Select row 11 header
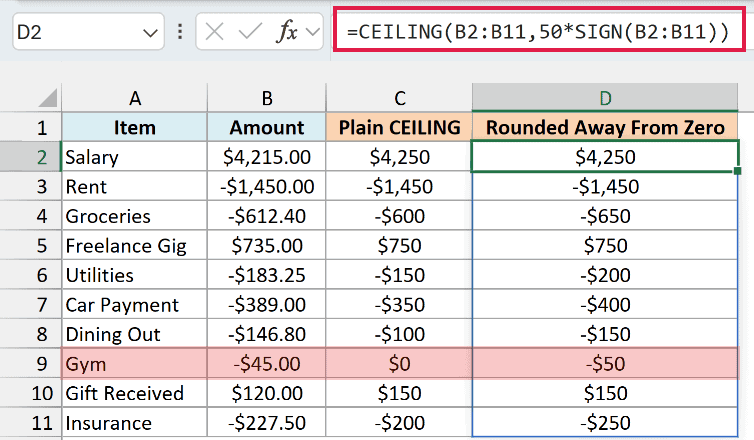The height and width of the screenshot is (440, 754). 31,423
